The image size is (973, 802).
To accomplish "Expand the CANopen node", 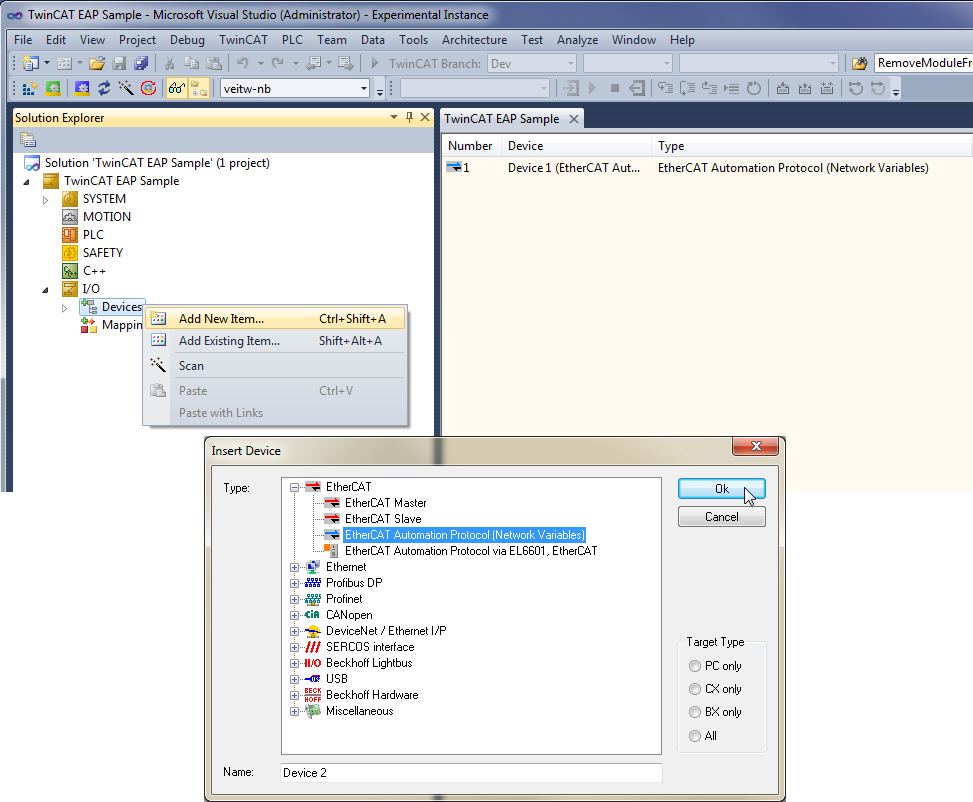I will point(295,615).
